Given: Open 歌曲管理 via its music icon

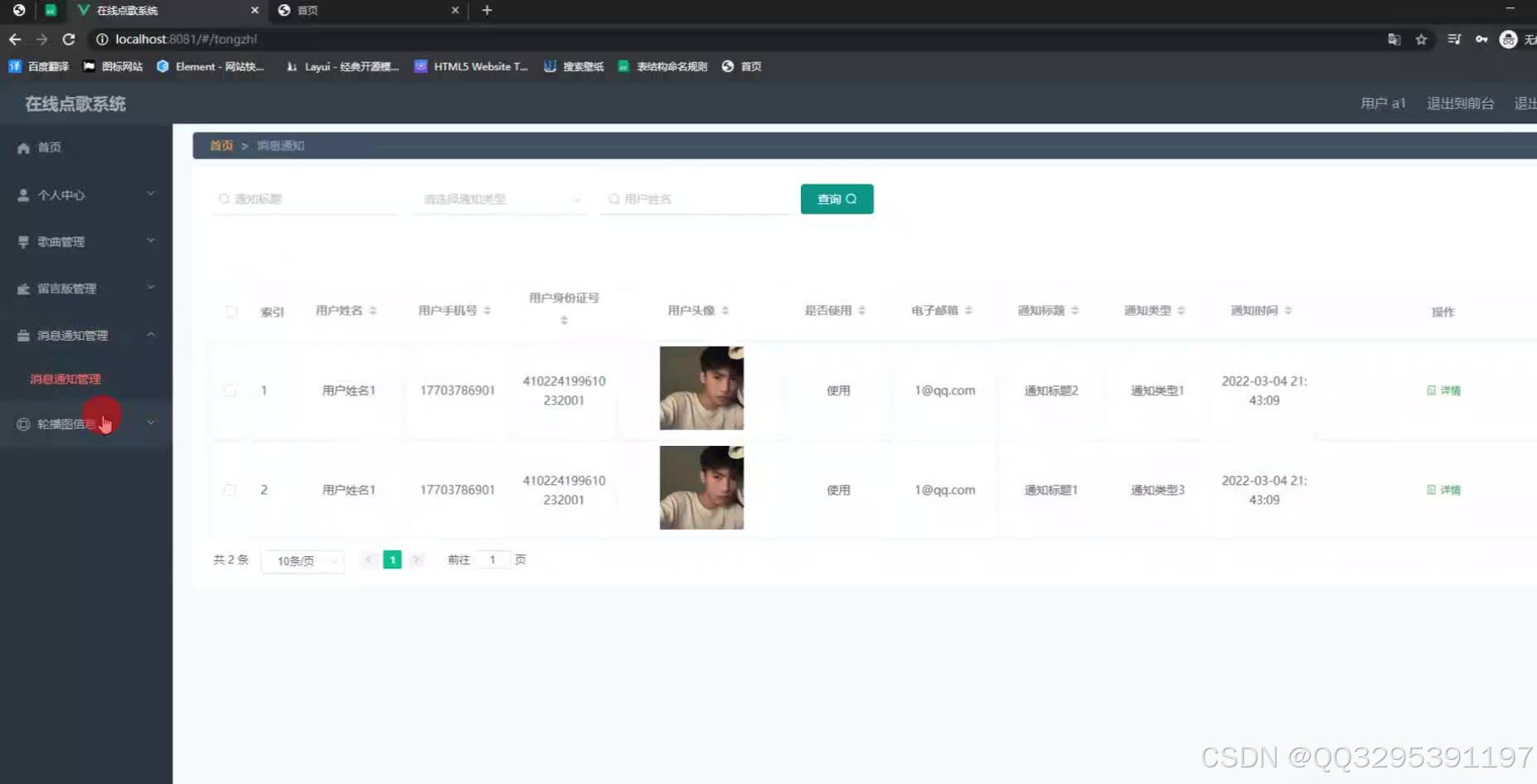Looking at the screenshot, I should tap(22, 241).
